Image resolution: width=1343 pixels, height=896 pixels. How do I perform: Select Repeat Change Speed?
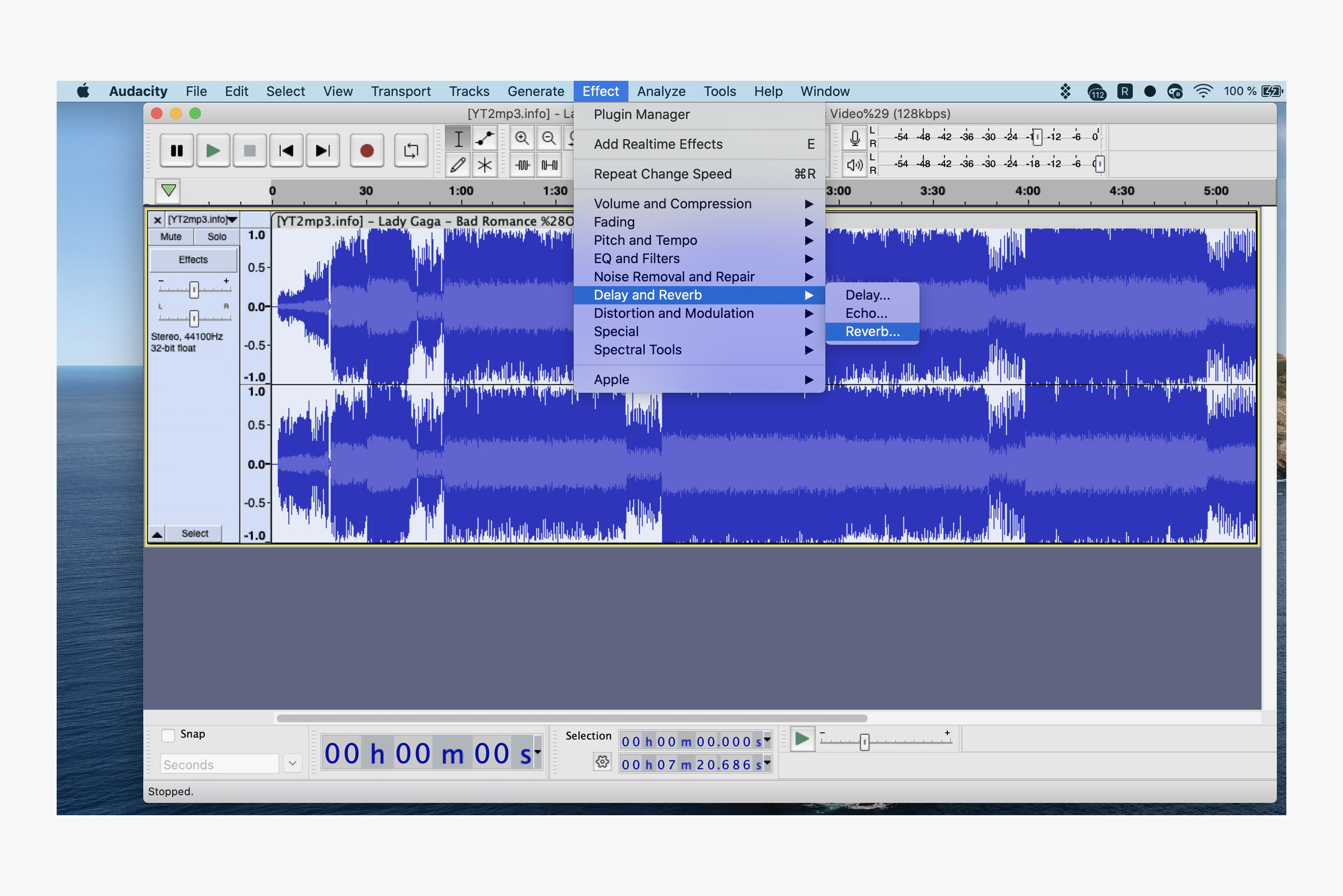coord(700,174)
